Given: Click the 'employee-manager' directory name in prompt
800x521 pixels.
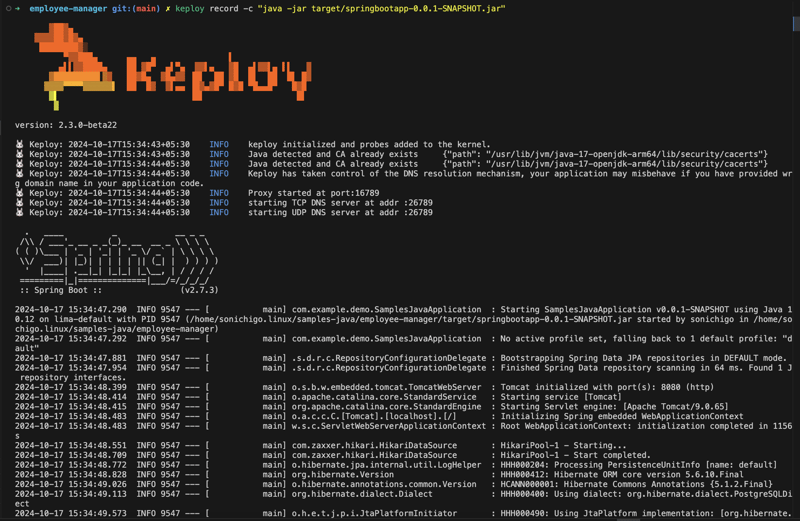Looking at the screenshot, I should click(x=68, y=9).
